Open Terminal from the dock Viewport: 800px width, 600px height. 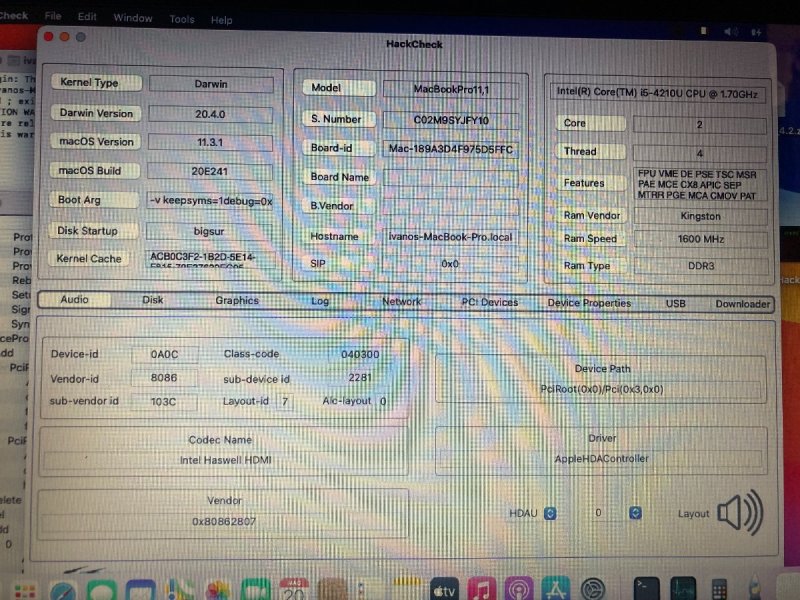click(x=646, y=589)
